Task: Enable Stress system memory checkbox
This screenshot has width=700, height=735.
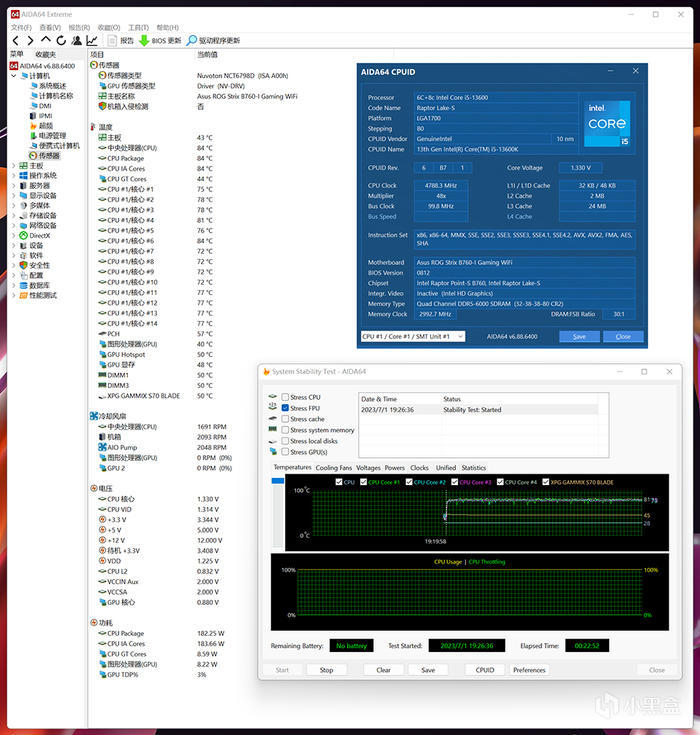Action: pos(285,430)
